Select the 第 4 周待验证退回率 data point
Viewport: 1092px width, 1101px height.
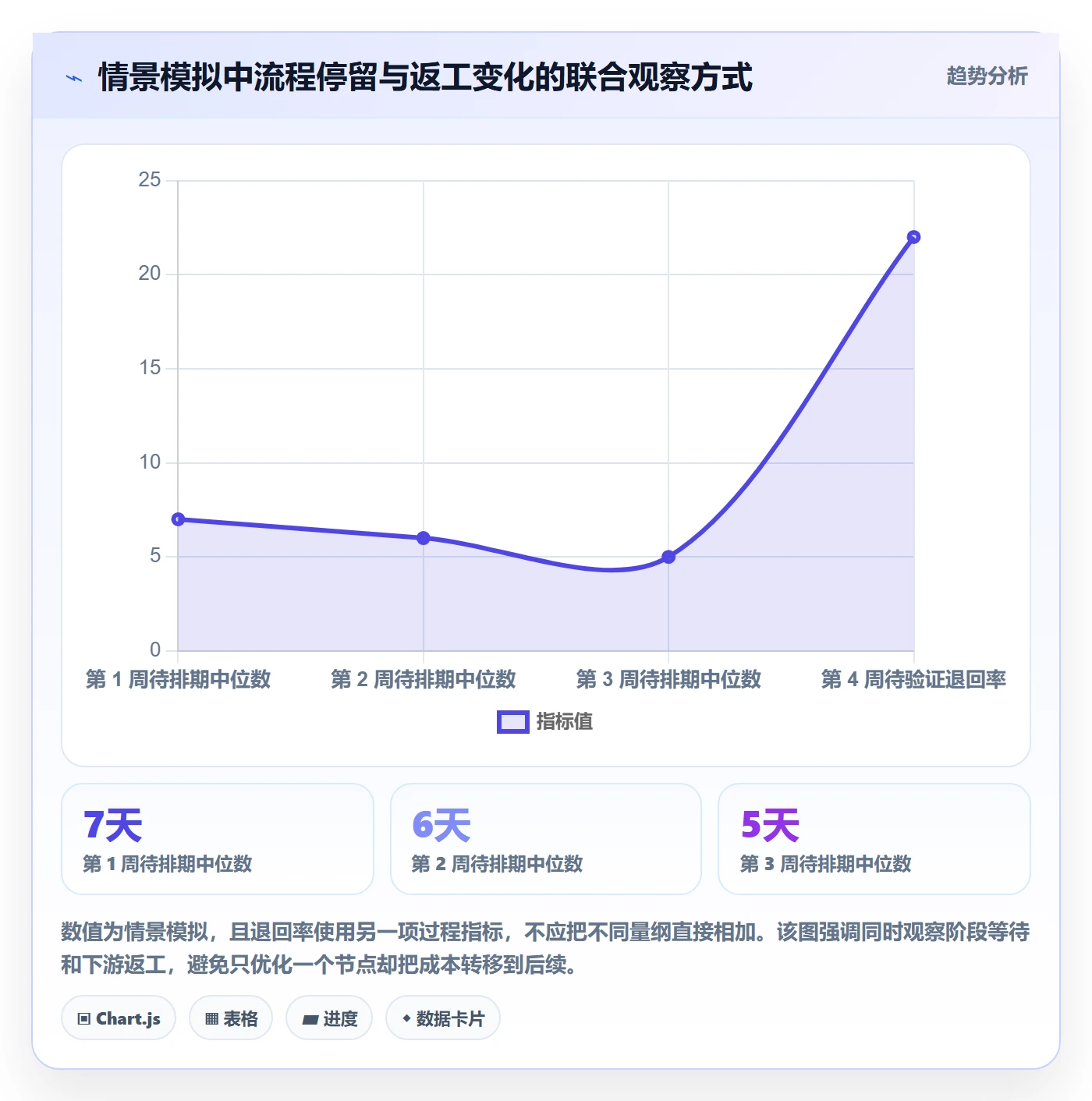(913, 237)
